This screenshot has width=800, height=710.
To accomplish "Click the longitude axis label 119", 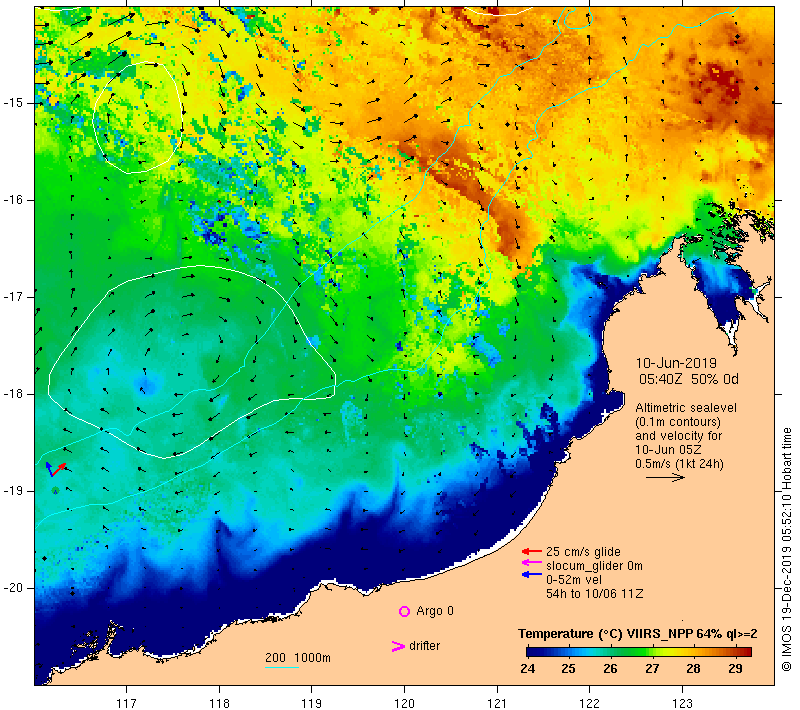I will click(312, 704).
